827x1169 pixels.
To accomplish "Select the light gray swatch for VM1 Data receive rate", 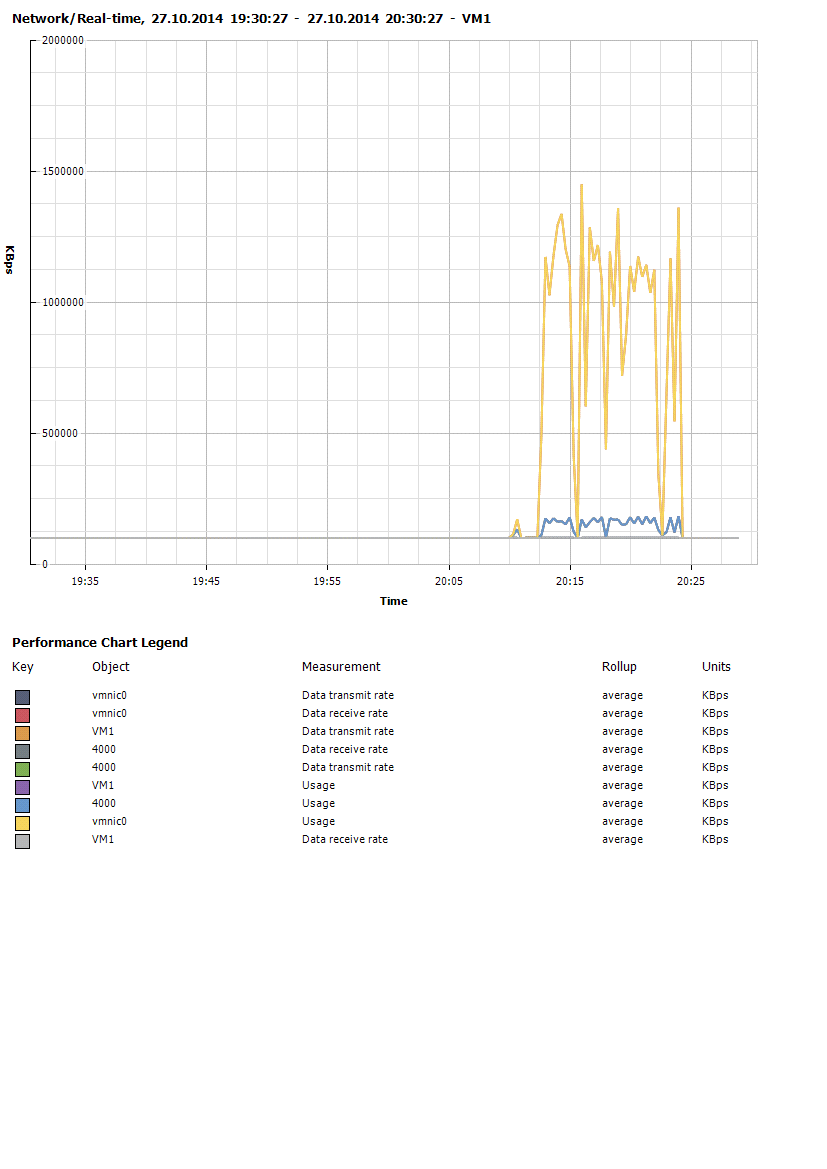I will pyautogui.click(x=22, y=841).
